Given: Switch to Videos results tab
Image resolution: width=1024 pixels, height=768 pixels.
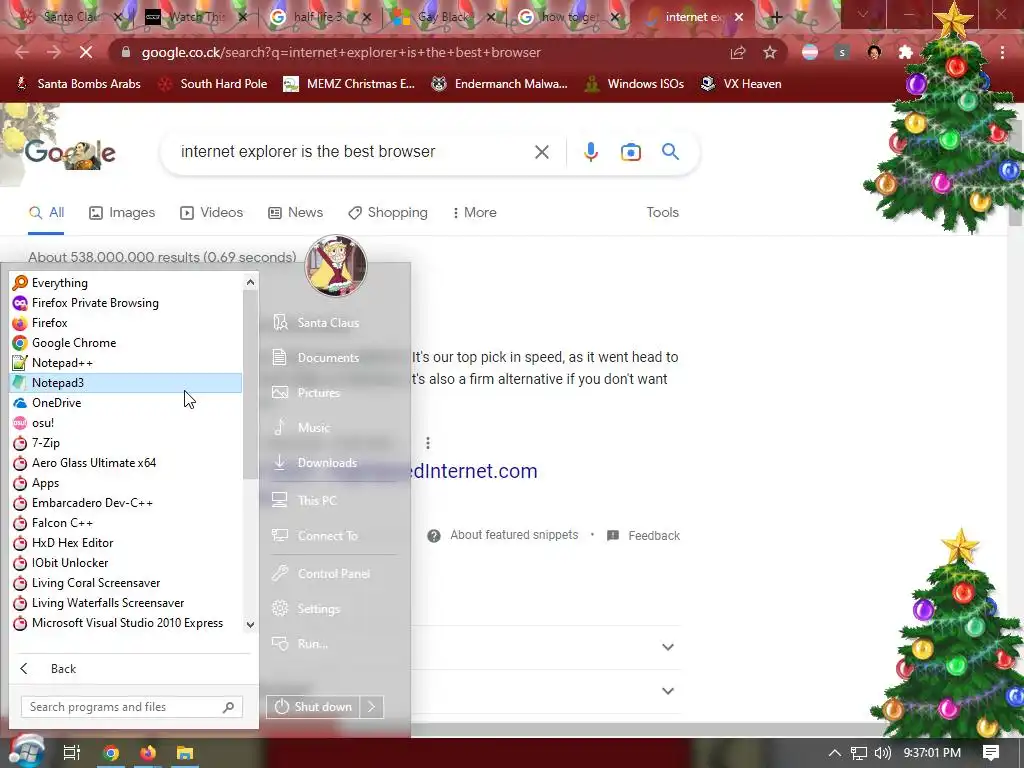Looking at the screenshot, I should click(212, 213).
